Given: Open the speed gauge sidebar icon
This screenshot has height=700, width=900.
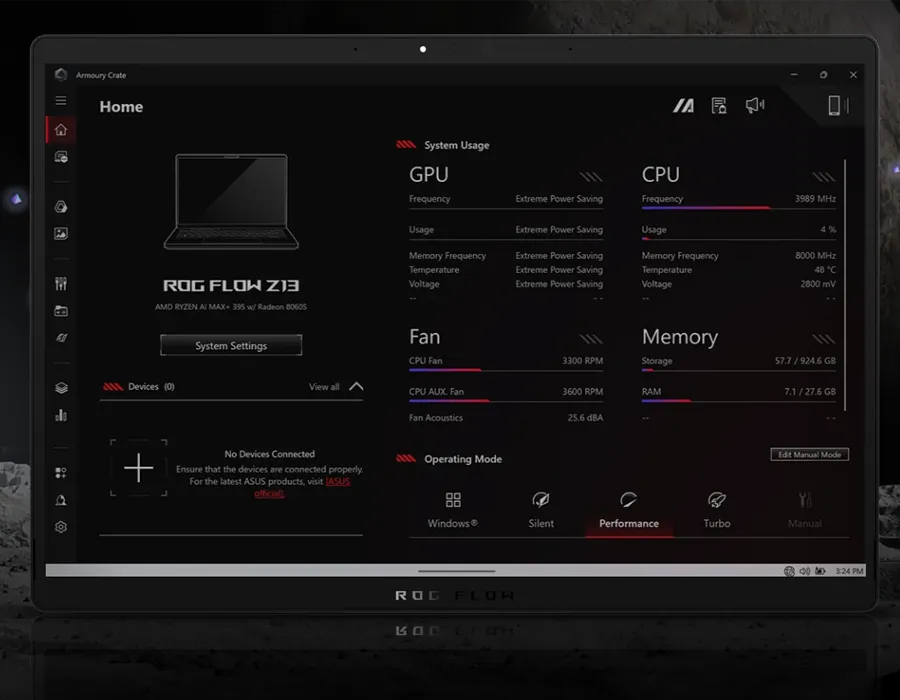Looking at the screenshot, I should pyautogui.click(x=61, y=338).
